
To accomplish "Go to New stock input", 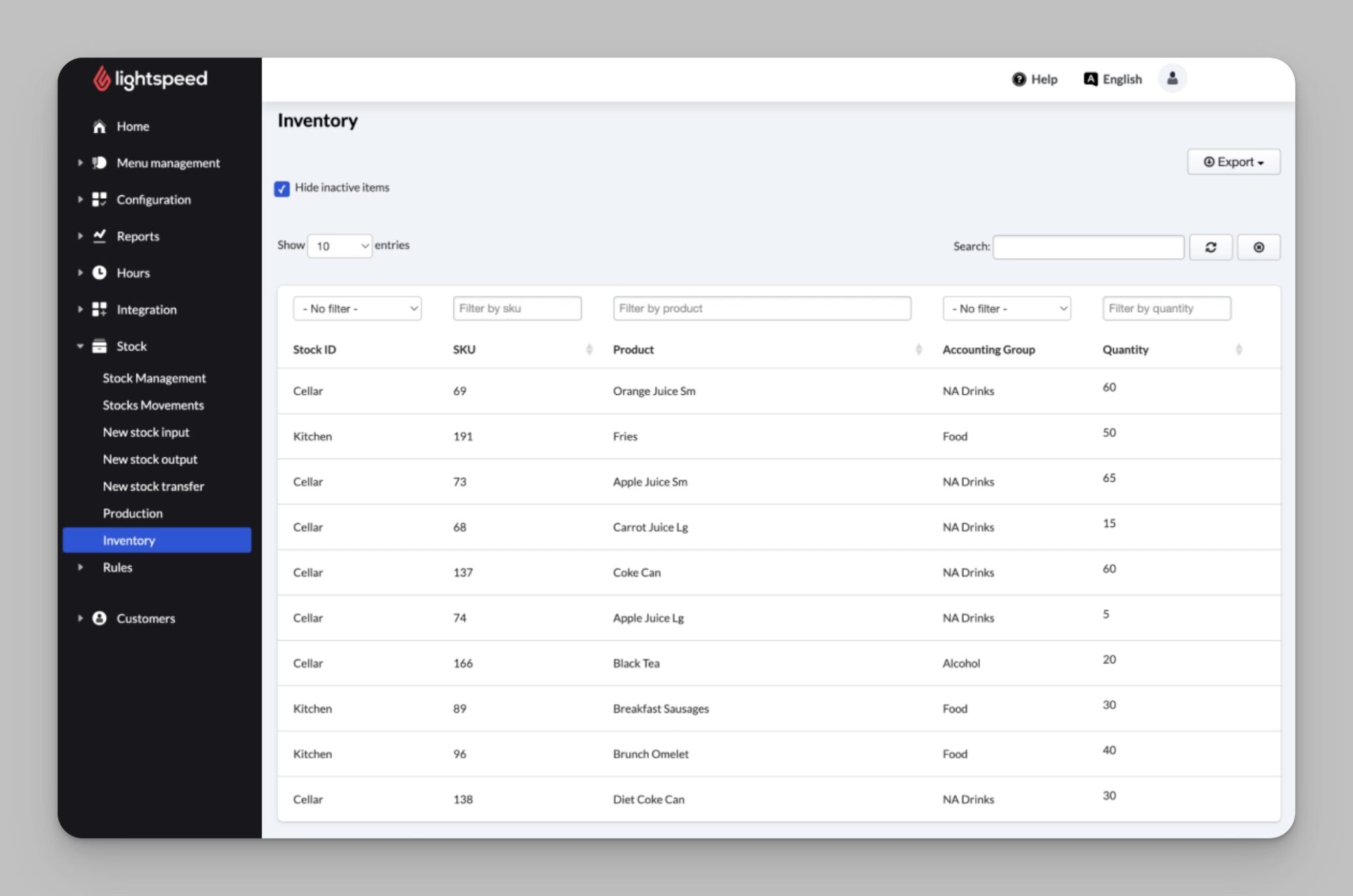I will point(146,432).
